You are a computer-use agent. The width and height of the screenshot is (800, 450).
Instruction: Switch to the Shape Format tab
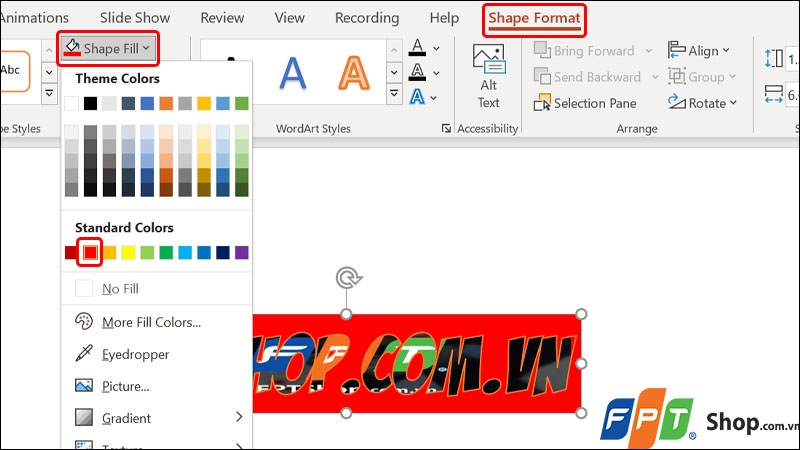(x=534, y=18)
